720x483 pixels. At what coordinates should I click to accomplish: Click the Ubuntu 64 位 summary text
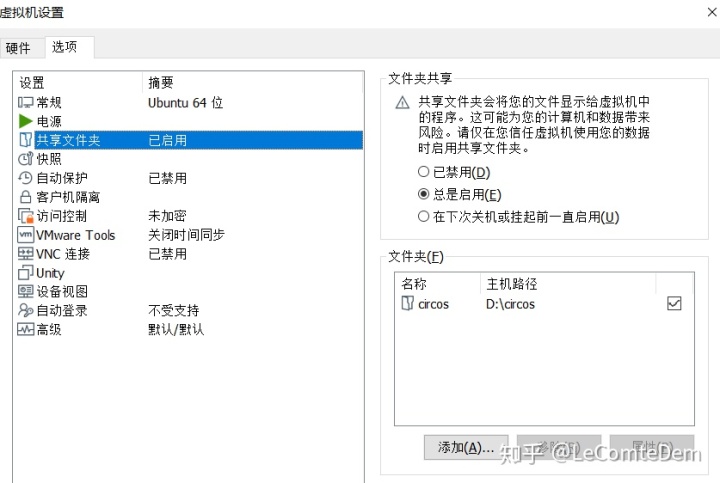[186, 102]
